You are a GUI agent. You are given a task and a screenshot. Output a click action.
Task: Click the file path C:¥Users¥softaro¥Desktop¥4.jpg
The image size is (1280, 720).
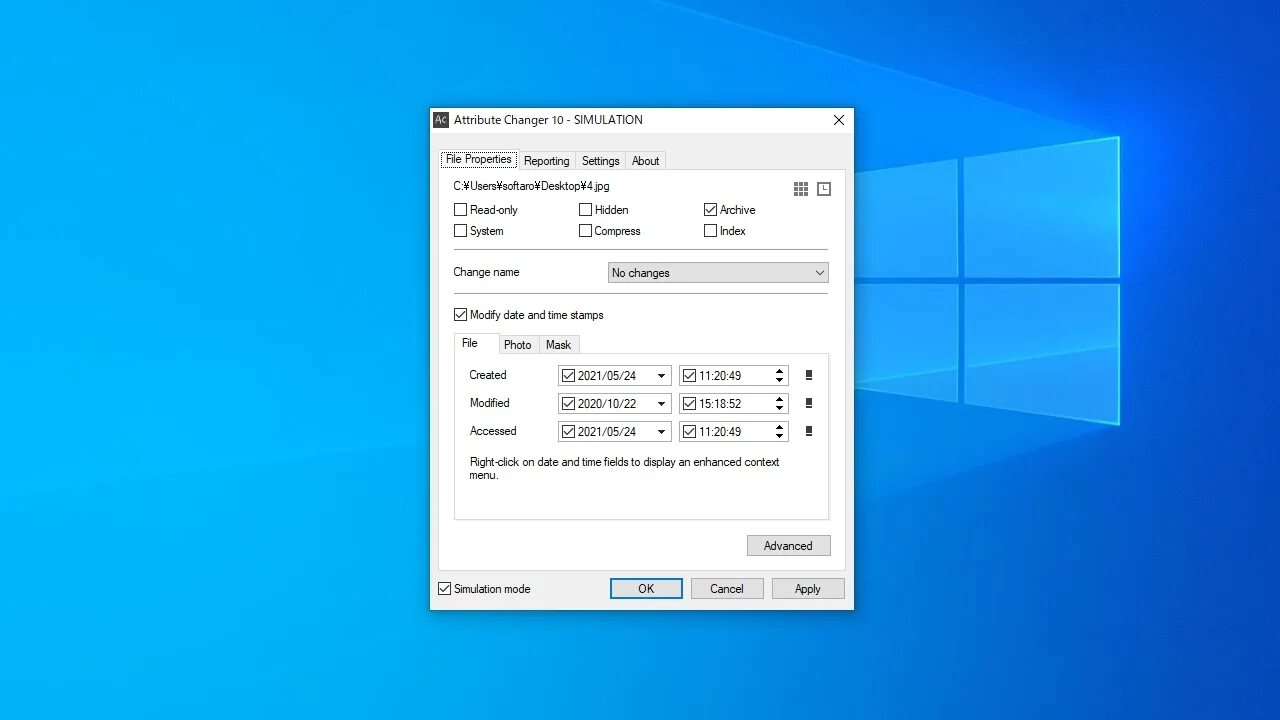click(531, 186)
